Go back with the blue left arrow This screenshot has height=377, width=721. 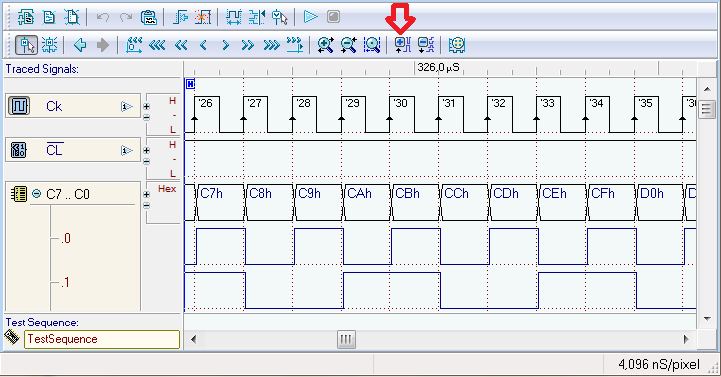coord(80,45)
